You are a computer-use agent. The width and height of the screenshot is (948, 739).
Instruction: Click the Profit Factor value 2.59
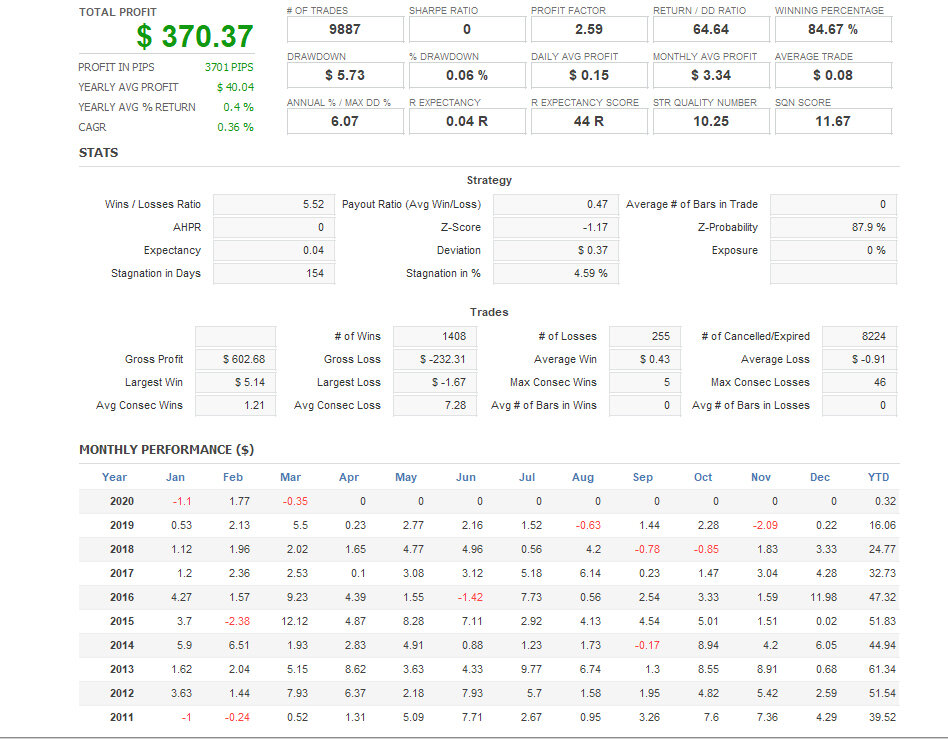click(589, 29)
